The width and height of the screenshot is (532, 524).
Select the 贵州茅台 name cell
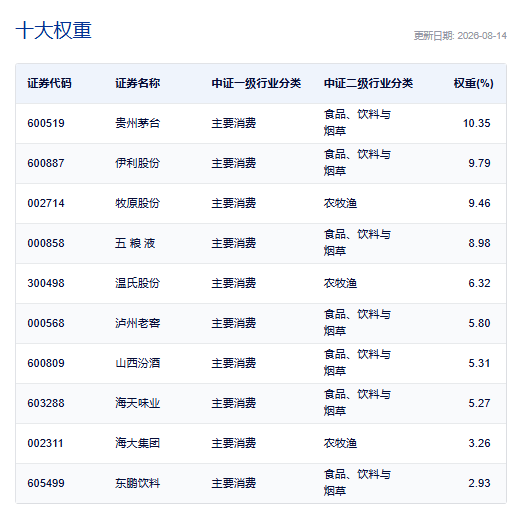(137, 123)
